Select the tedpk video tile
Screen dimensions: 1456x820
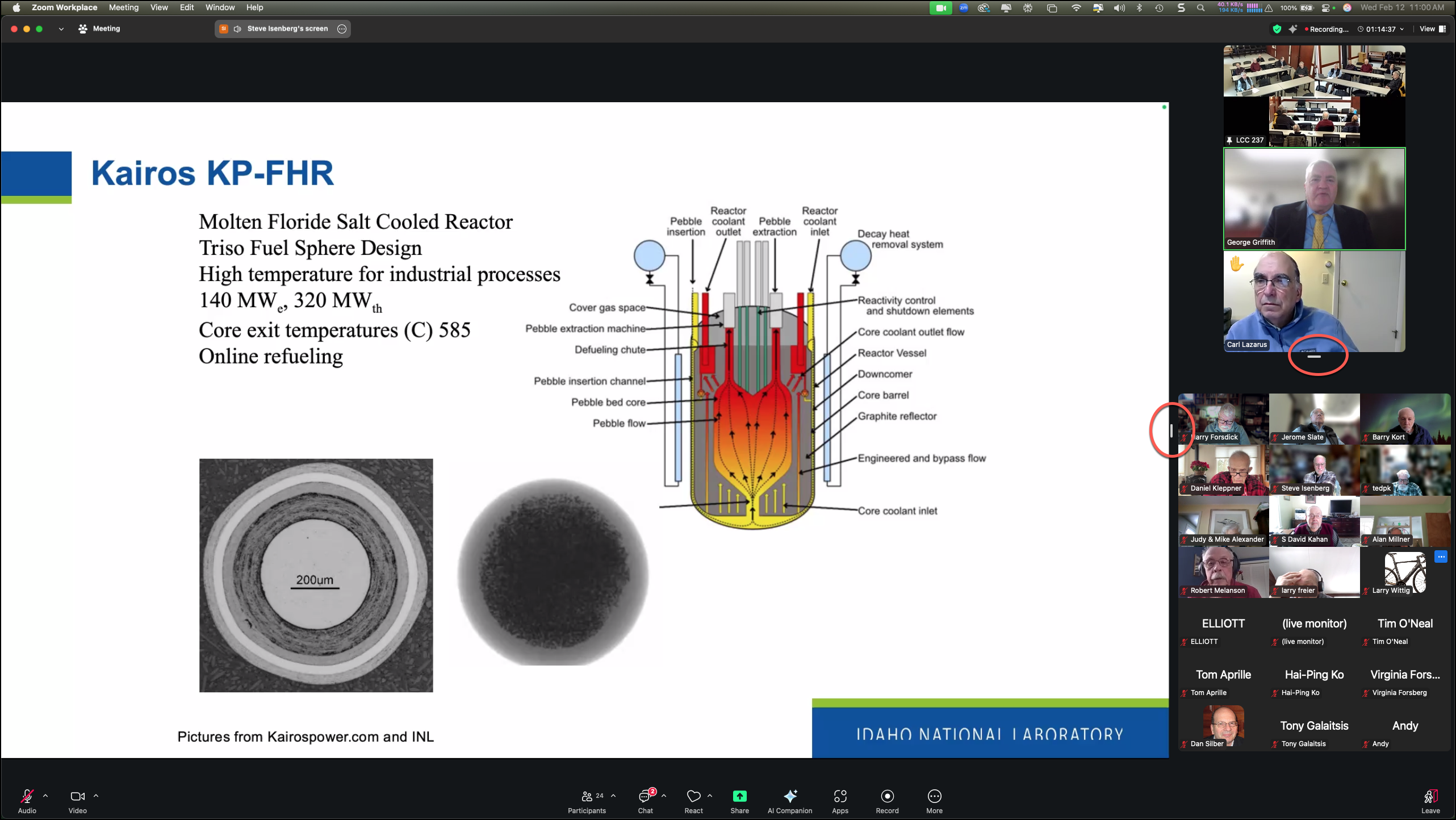point(1405,470)
